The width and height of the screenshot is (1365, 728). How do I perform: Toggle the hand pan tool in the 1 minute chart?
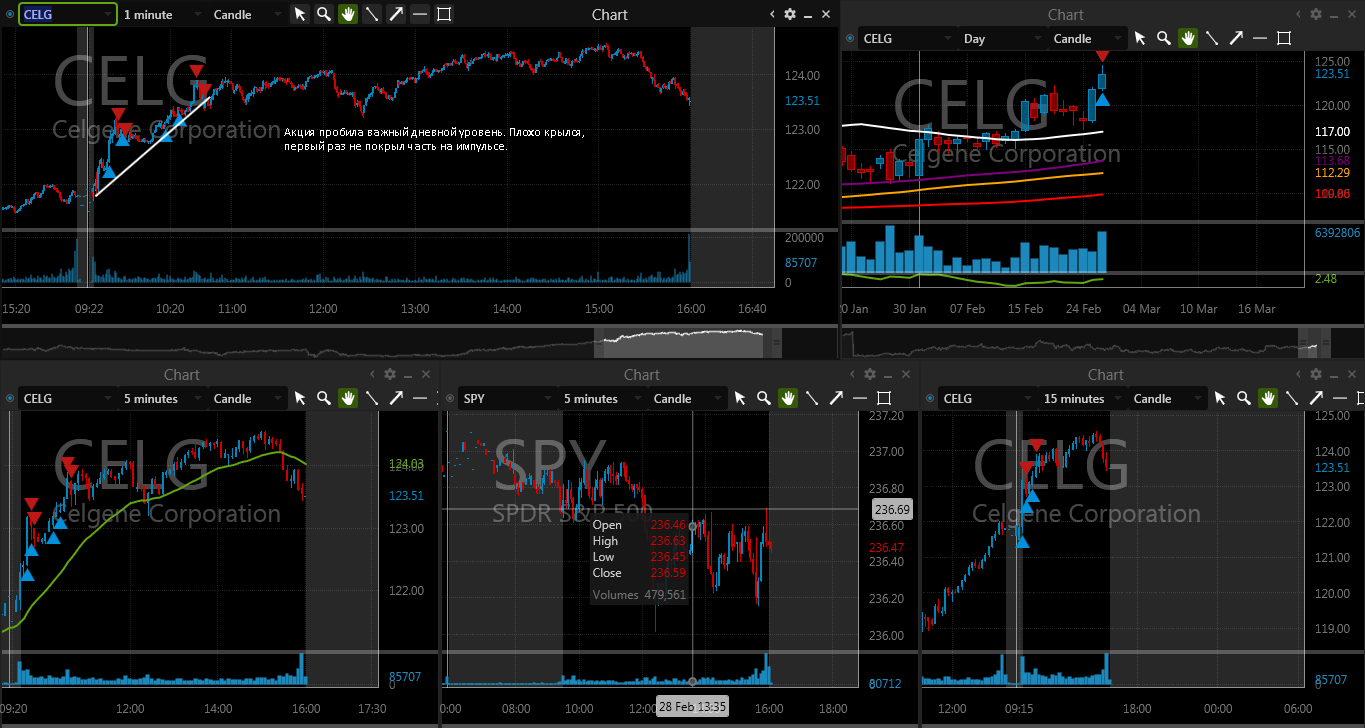(x=348, y=14)
